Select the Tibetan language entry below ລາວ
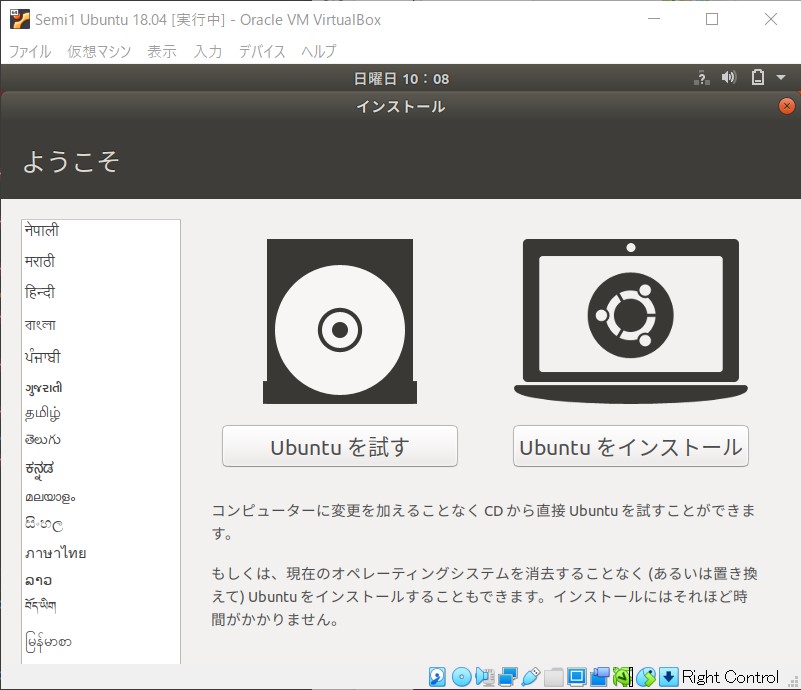Screen dimensions: 801x690 (101, 606)
